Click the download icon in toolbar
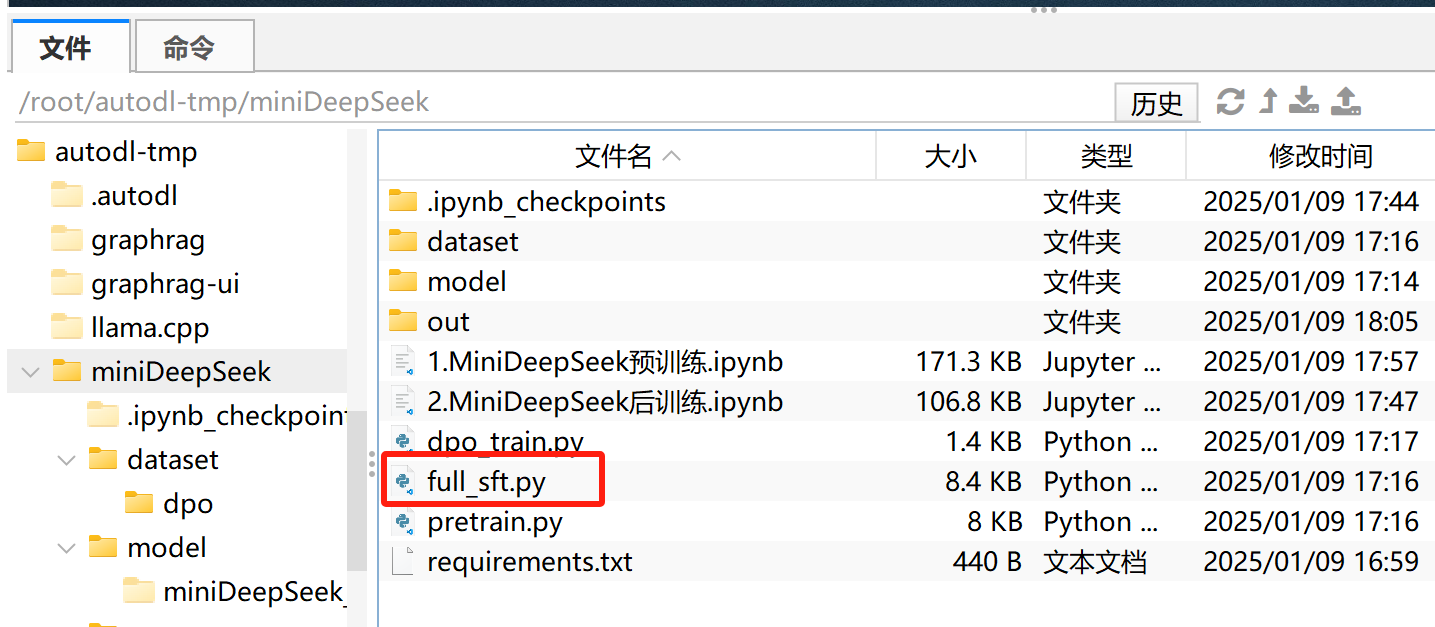Viewport: 1435px width, 627px height. point(1304,101)
